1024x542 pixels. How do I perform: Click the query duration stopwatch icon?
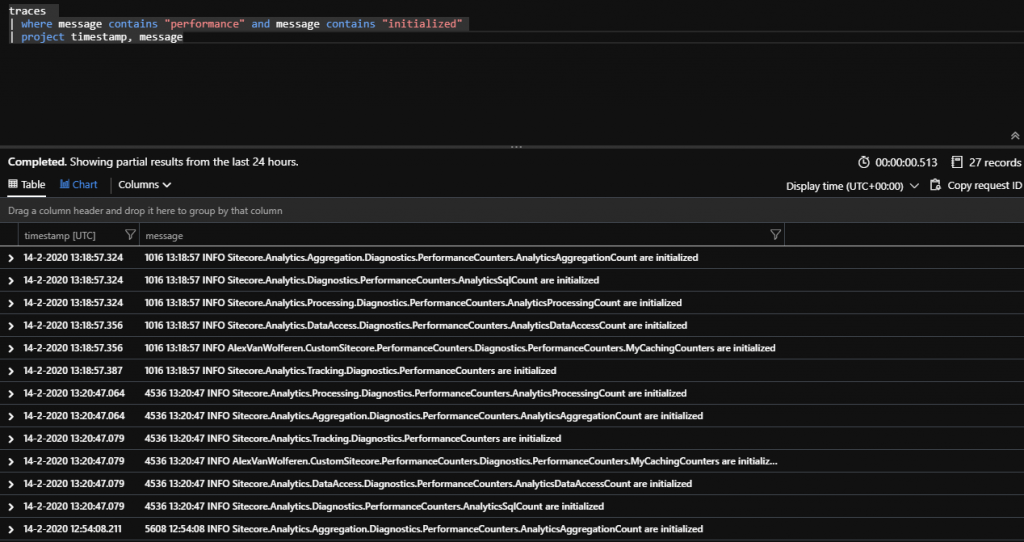coord(864,162)
